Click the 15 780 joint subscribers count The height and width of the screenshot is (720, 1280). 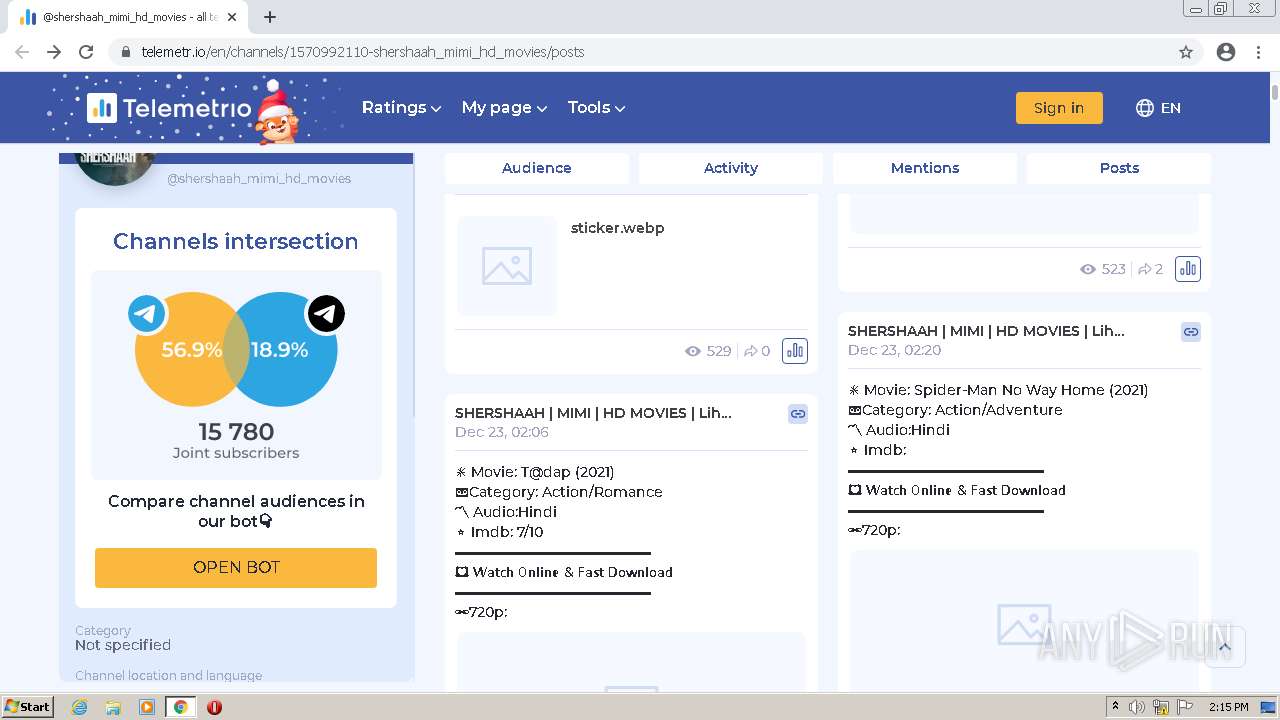coord(236,432)
